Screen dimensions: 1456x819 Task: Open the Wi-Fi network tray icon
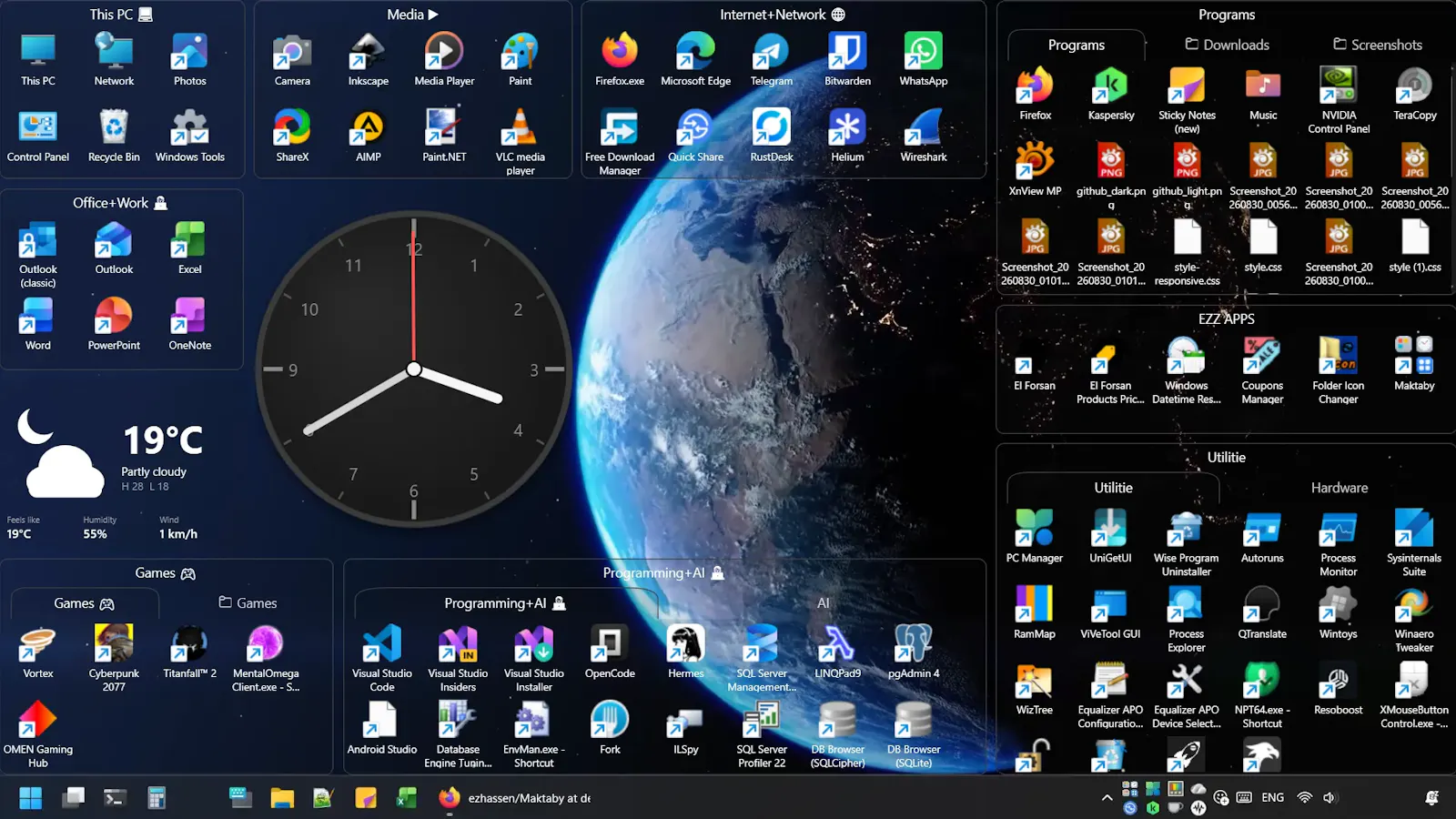(1304, 798)
